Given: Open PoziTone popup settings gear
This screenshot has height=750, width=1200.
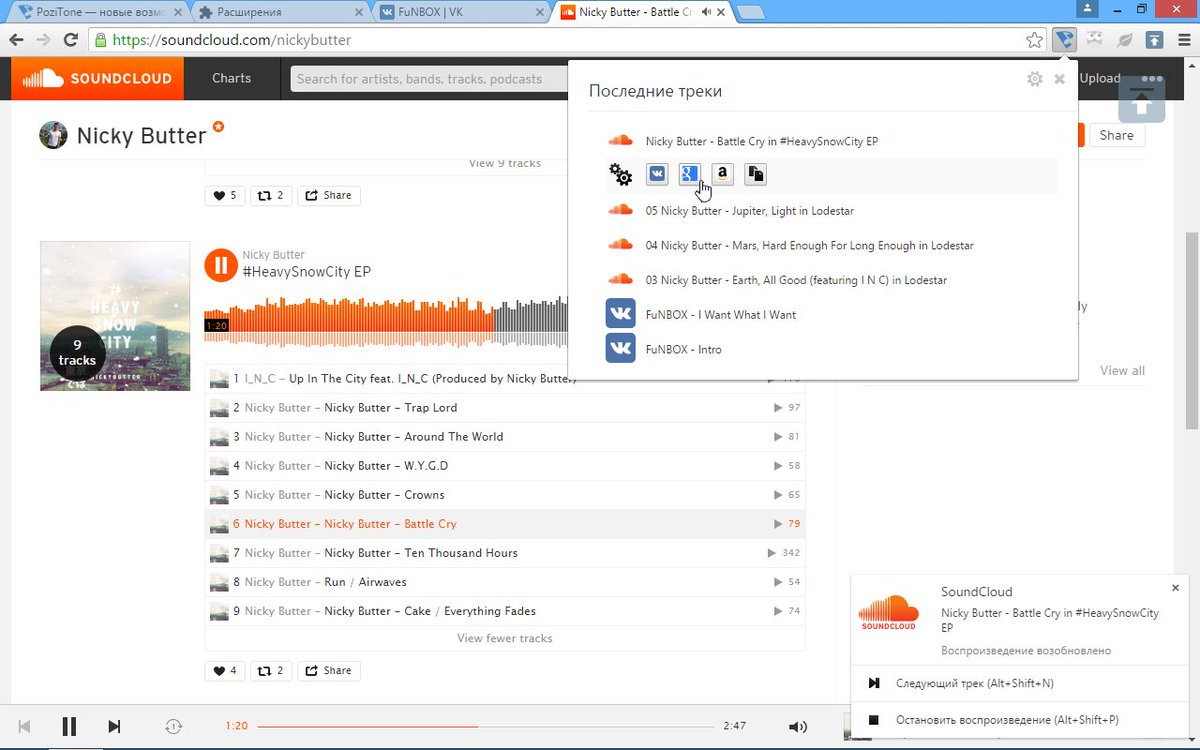Looking at the screenshot, I should coord(1035,79).
